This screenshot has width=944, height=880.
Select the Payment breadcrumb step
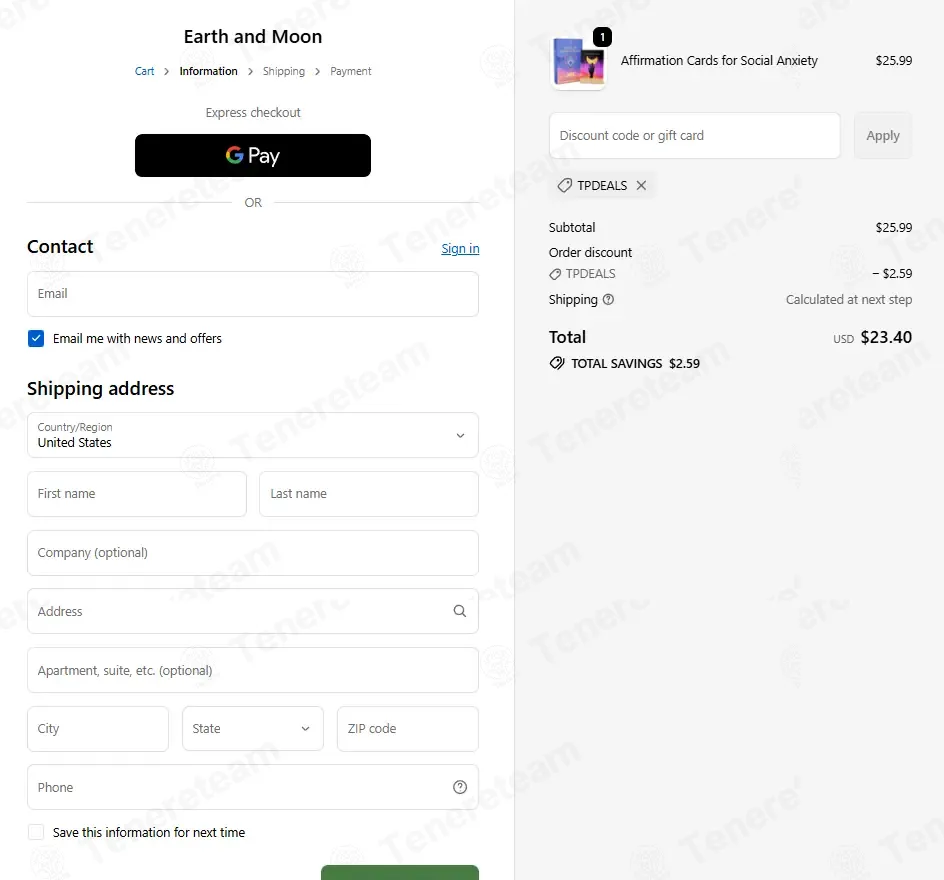[x=350, y=71]
